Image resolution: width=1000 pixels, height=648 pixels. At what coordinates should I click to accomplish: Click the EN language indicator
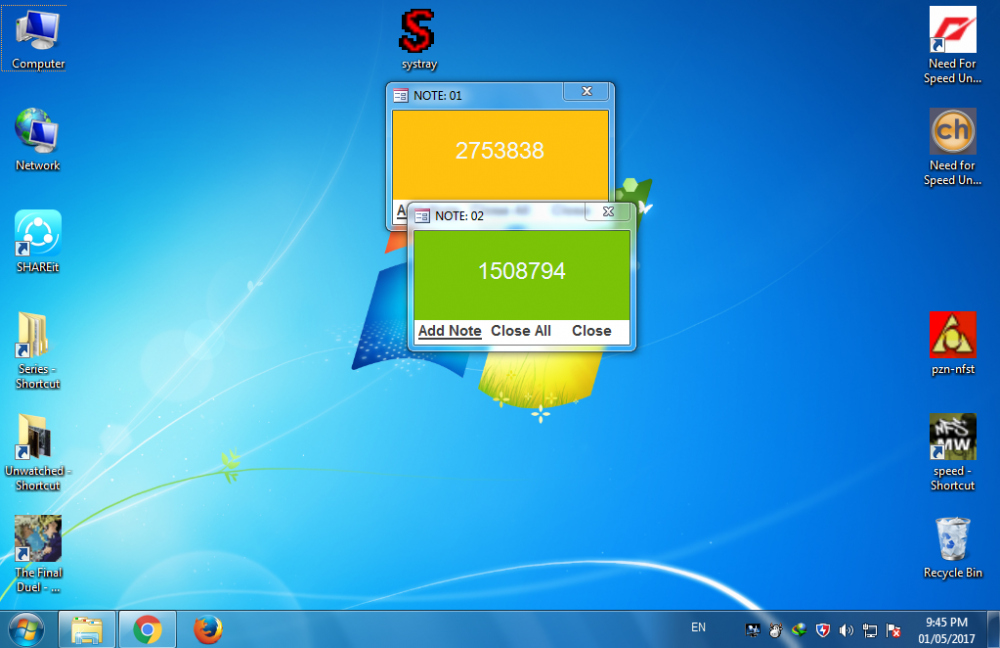click(x=698, y=628)
